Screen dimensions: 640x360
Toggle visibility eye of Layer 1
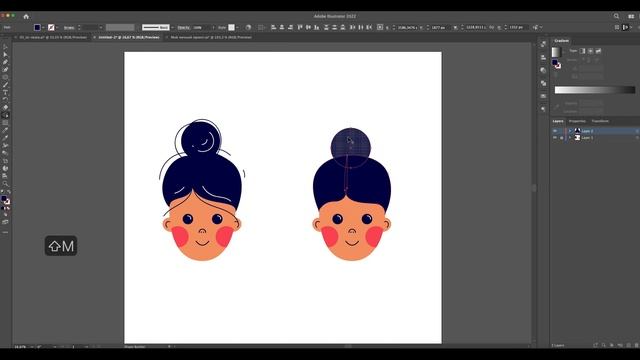[x=555, y=138]
